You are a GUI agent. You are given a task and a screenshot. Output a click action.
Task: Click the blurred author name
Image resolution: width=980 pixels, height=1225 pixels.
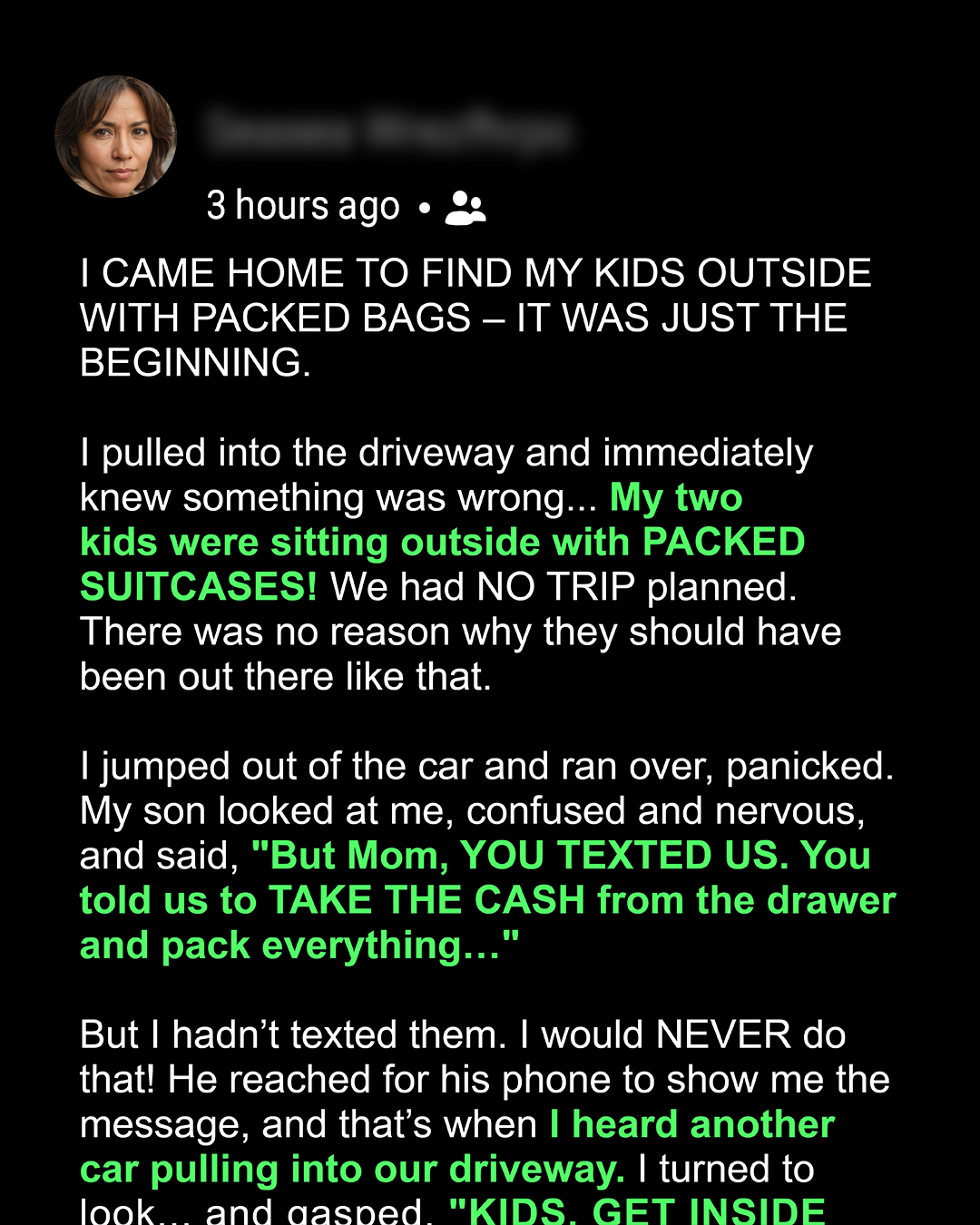[x=388, y=132]
